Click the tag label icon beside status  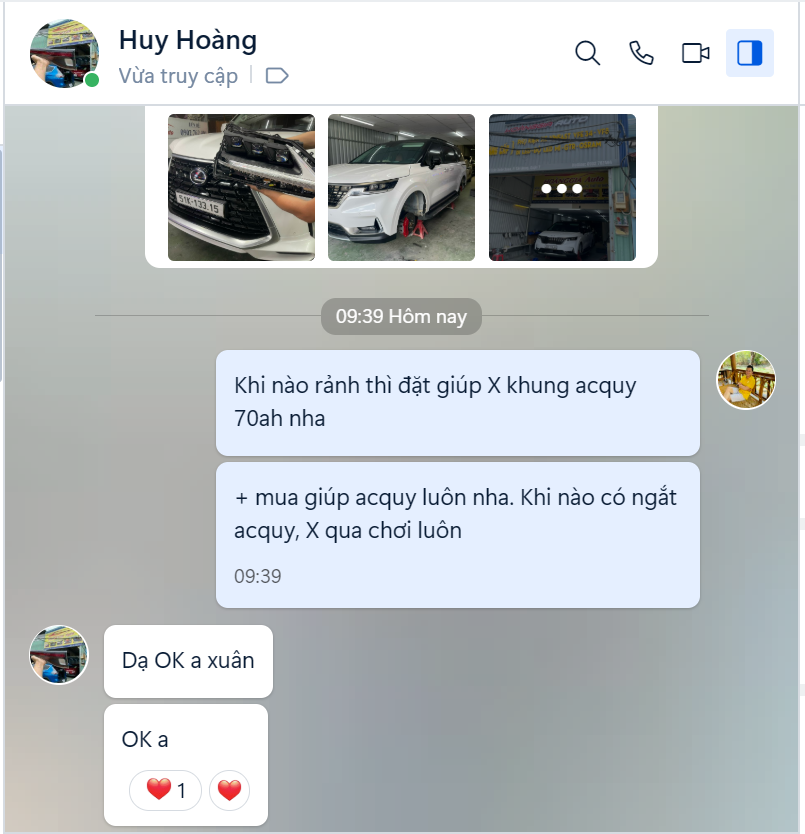pos(277,76)
